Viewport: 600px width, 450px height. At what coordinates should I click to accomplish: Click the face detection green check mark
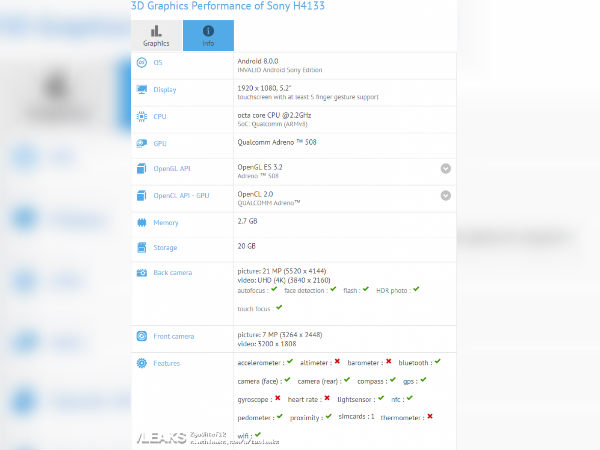pyautogui.click(x=333, y=289)
